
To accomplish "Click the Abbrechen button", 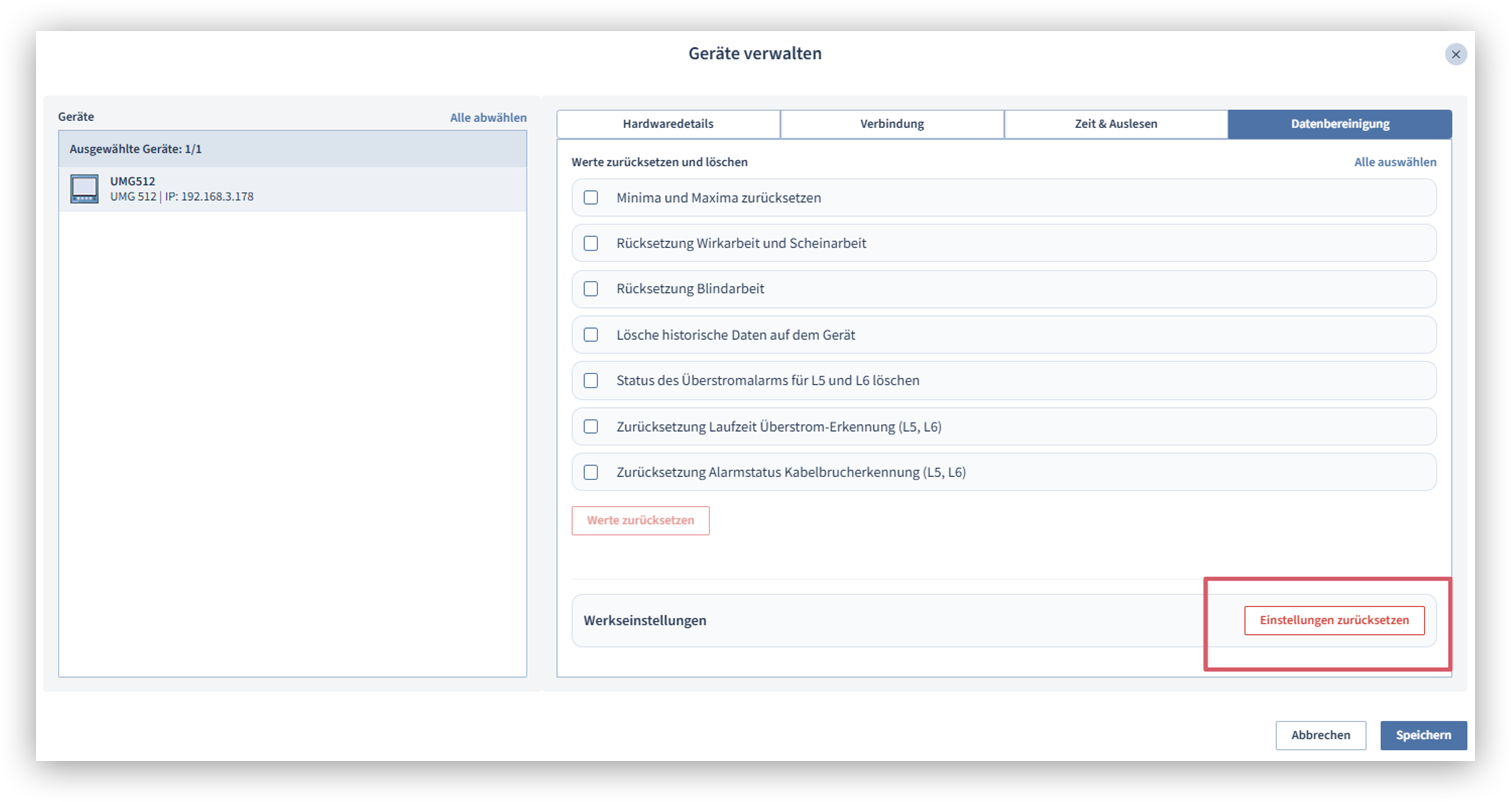I will click(1320, 735).
